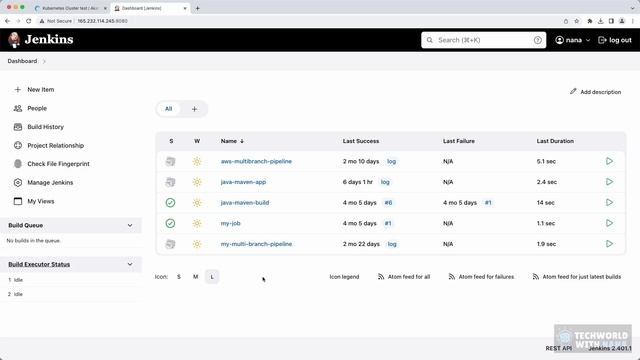Run build for my-job
Image resolution: width=640 pixels, height=360 pixels.
pos(609,223)
